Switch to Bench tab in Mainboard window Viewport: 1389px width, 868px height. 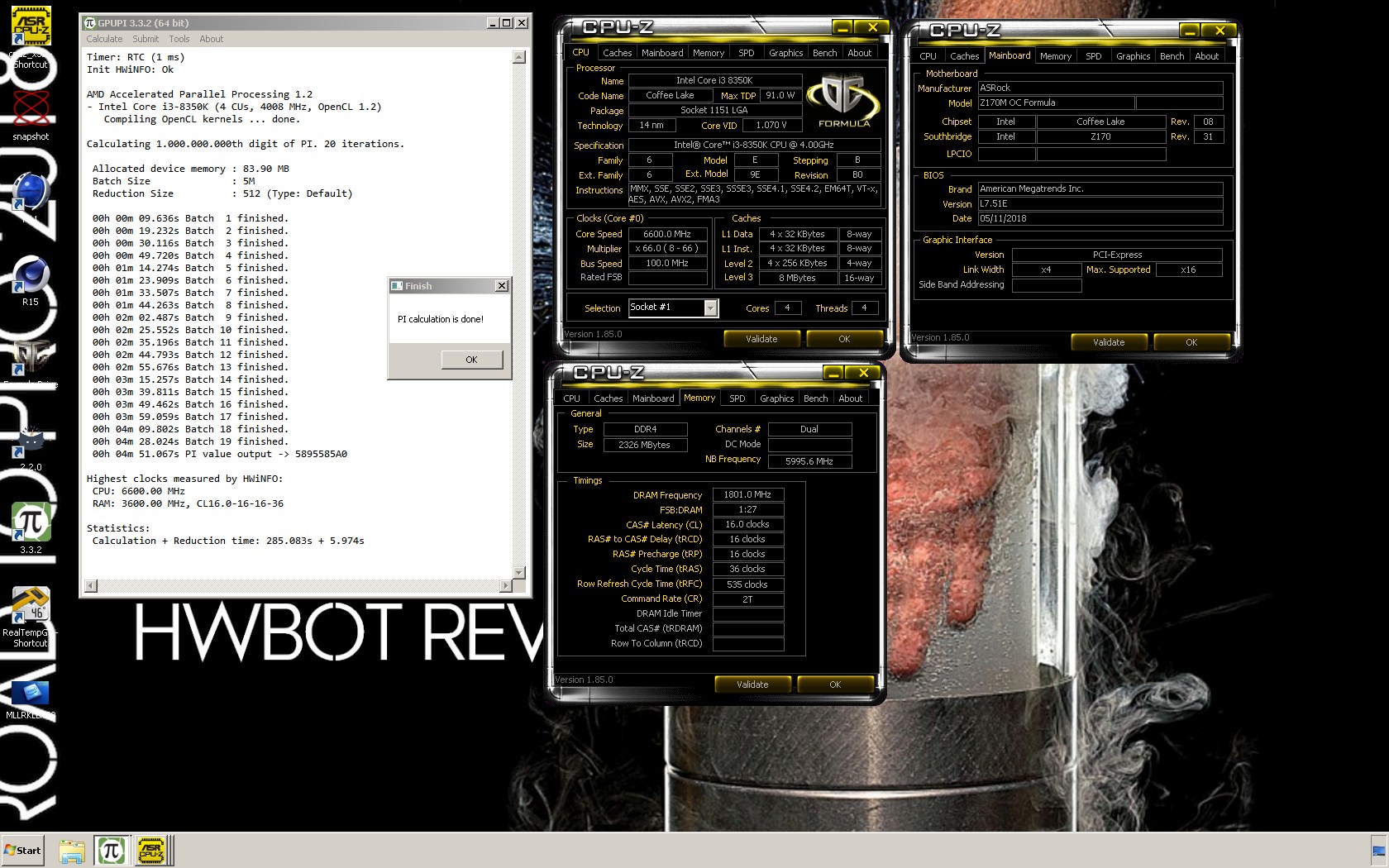1172,56
